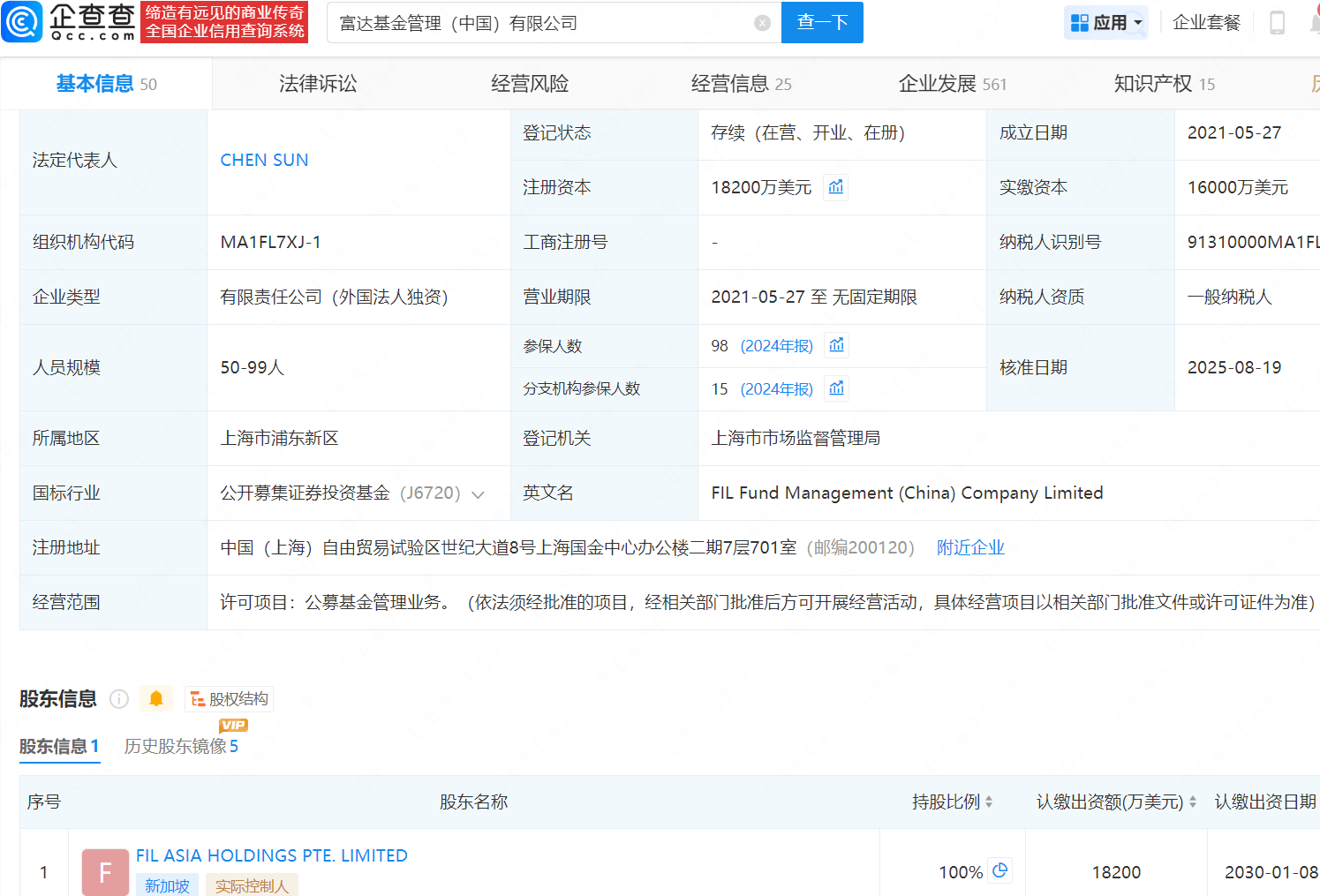Open the mobile phone icon in header

(x=1277, y=23)
